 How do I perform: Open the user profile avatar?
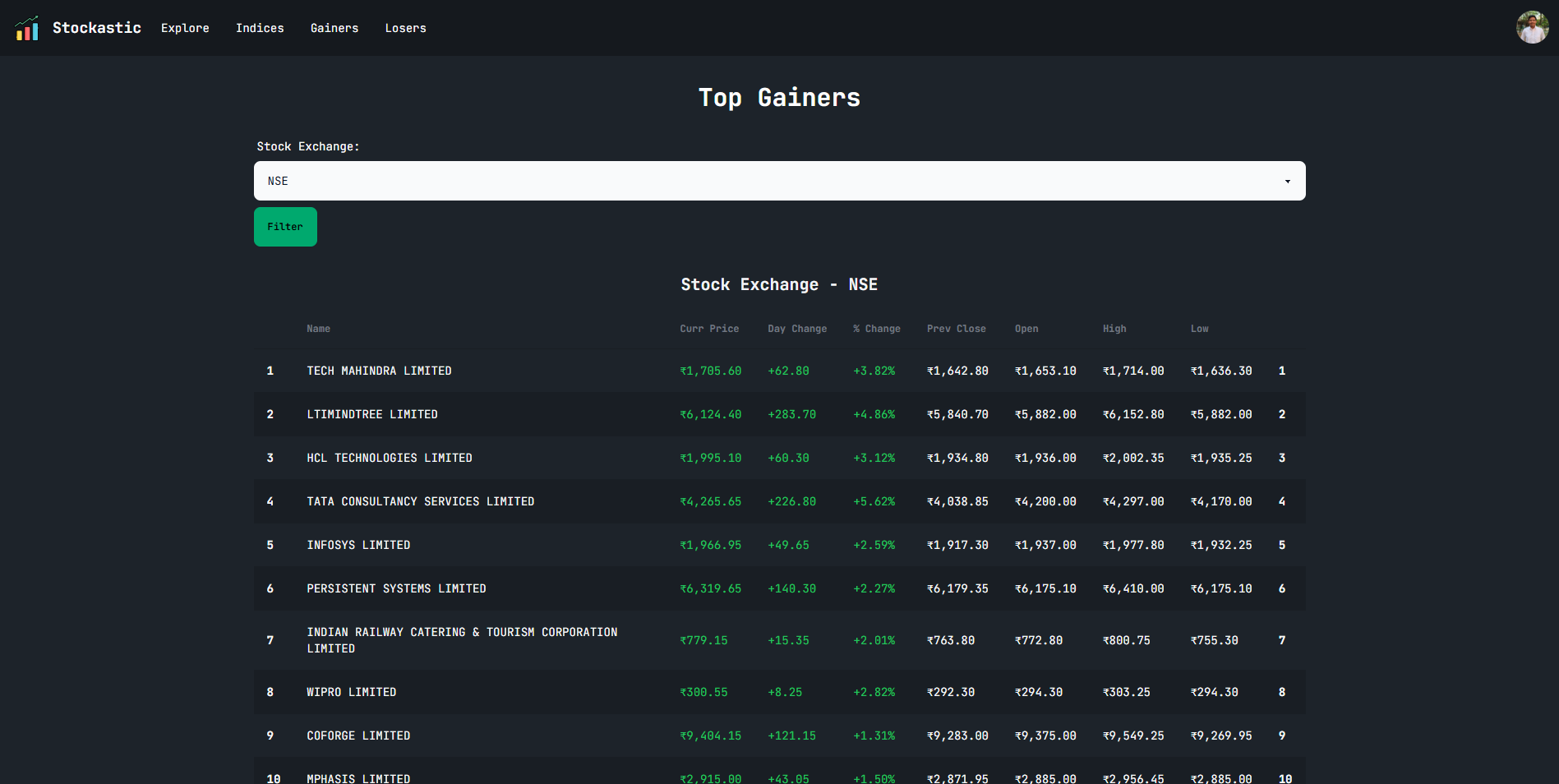click(1532, 27)
